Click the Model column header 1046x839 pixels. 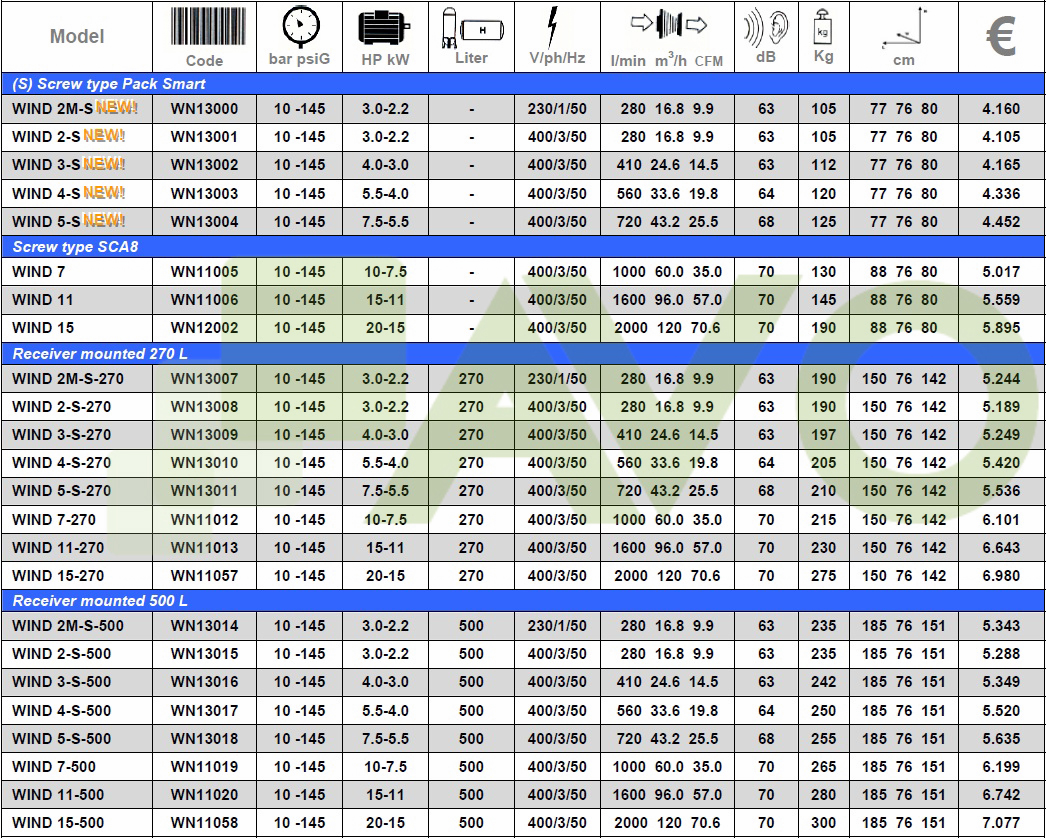77,37
